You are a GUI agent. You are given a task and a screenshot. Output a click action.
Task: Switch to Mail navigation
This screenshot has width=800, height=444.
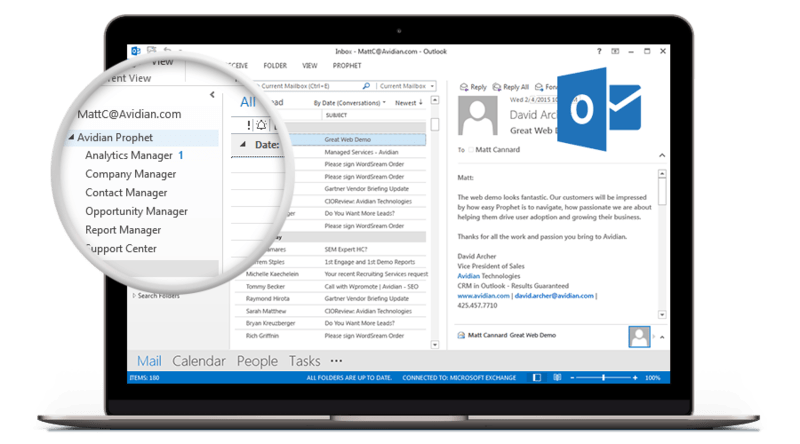click(149, 361)
